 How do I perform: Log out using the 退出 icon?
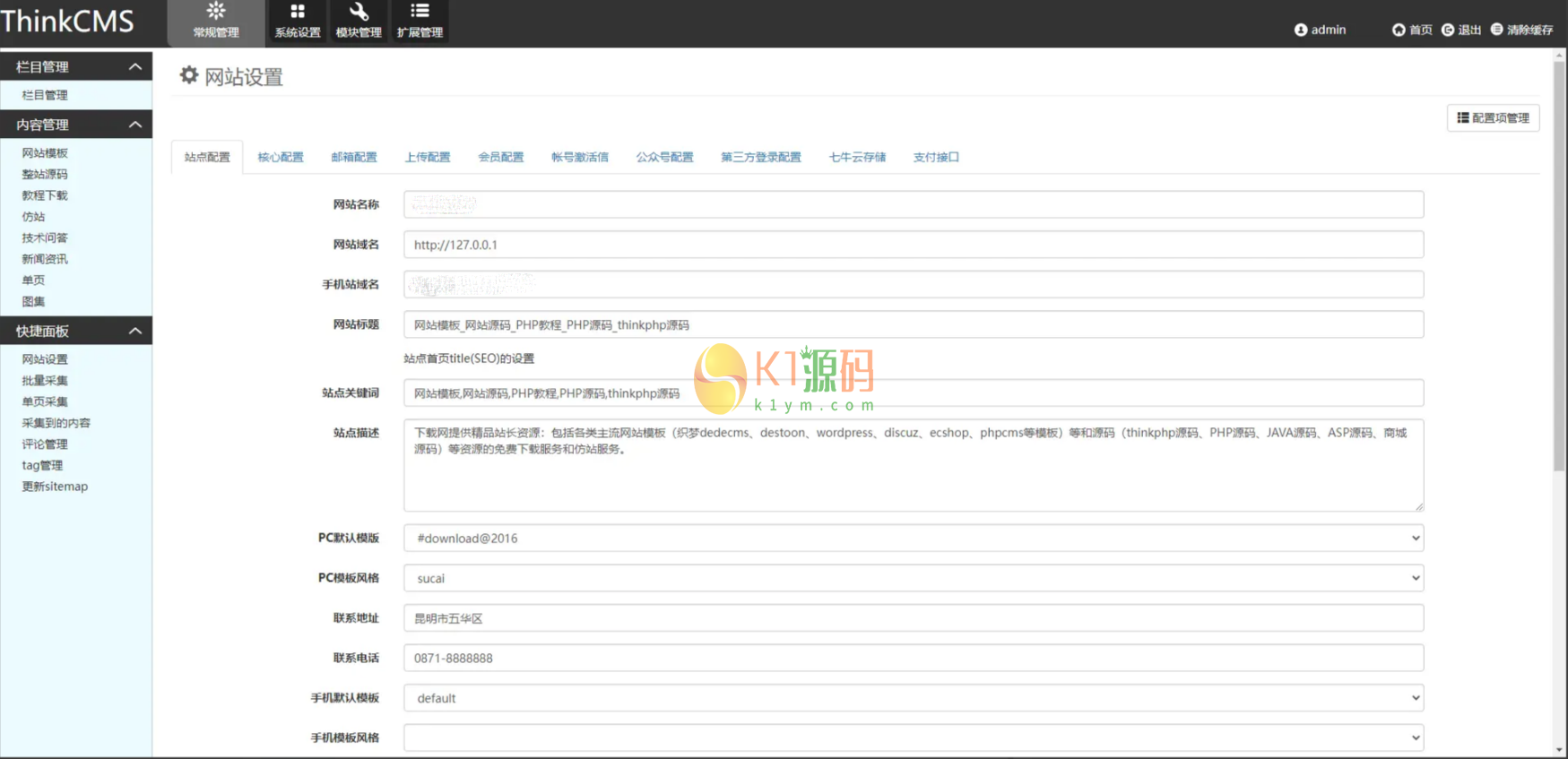(x=1447, y=30)
